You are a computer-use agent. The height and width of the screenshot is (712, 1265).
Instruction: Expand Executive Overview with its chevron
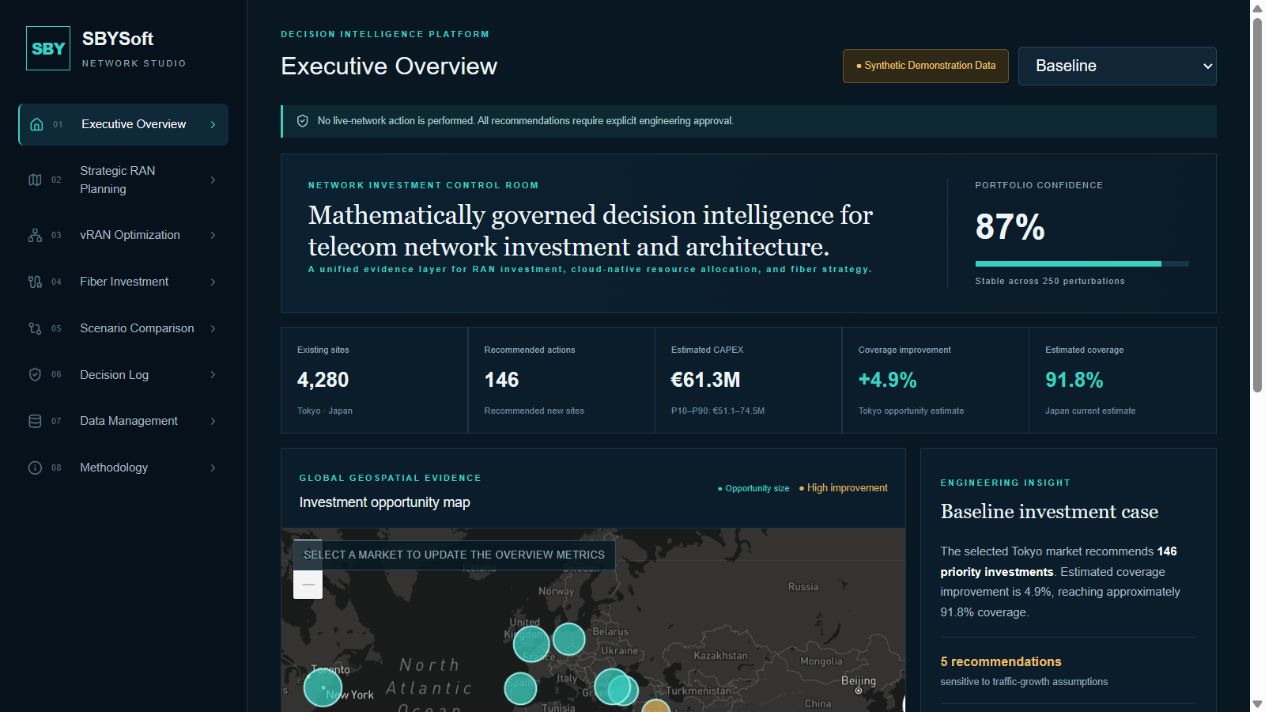[x=213, y=125]
